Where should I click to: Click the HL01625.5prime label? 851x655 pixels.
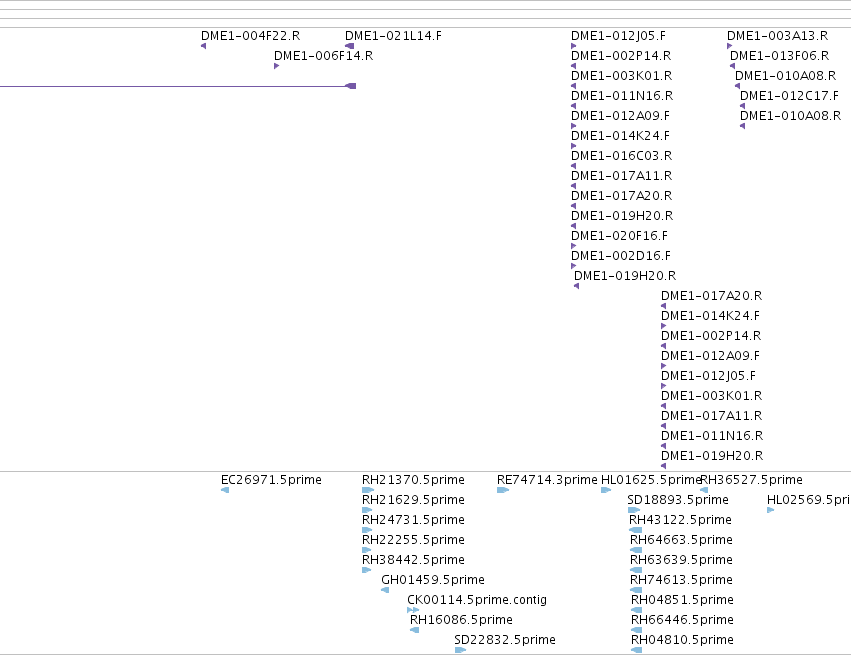click(651, 480)
